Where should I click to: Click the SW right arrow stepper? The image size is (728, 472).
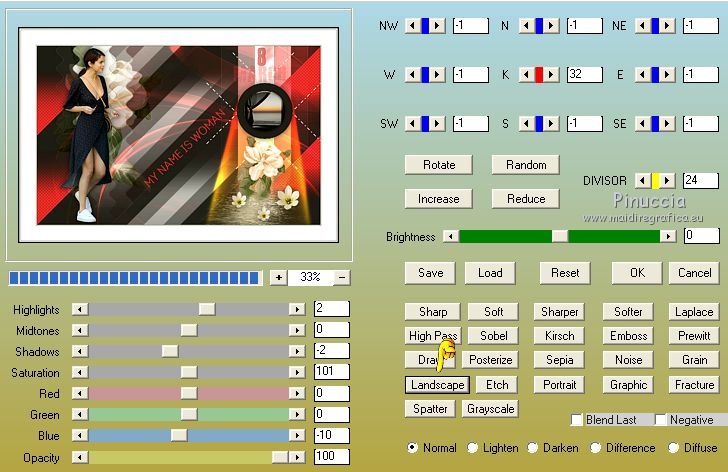[437, 123]
